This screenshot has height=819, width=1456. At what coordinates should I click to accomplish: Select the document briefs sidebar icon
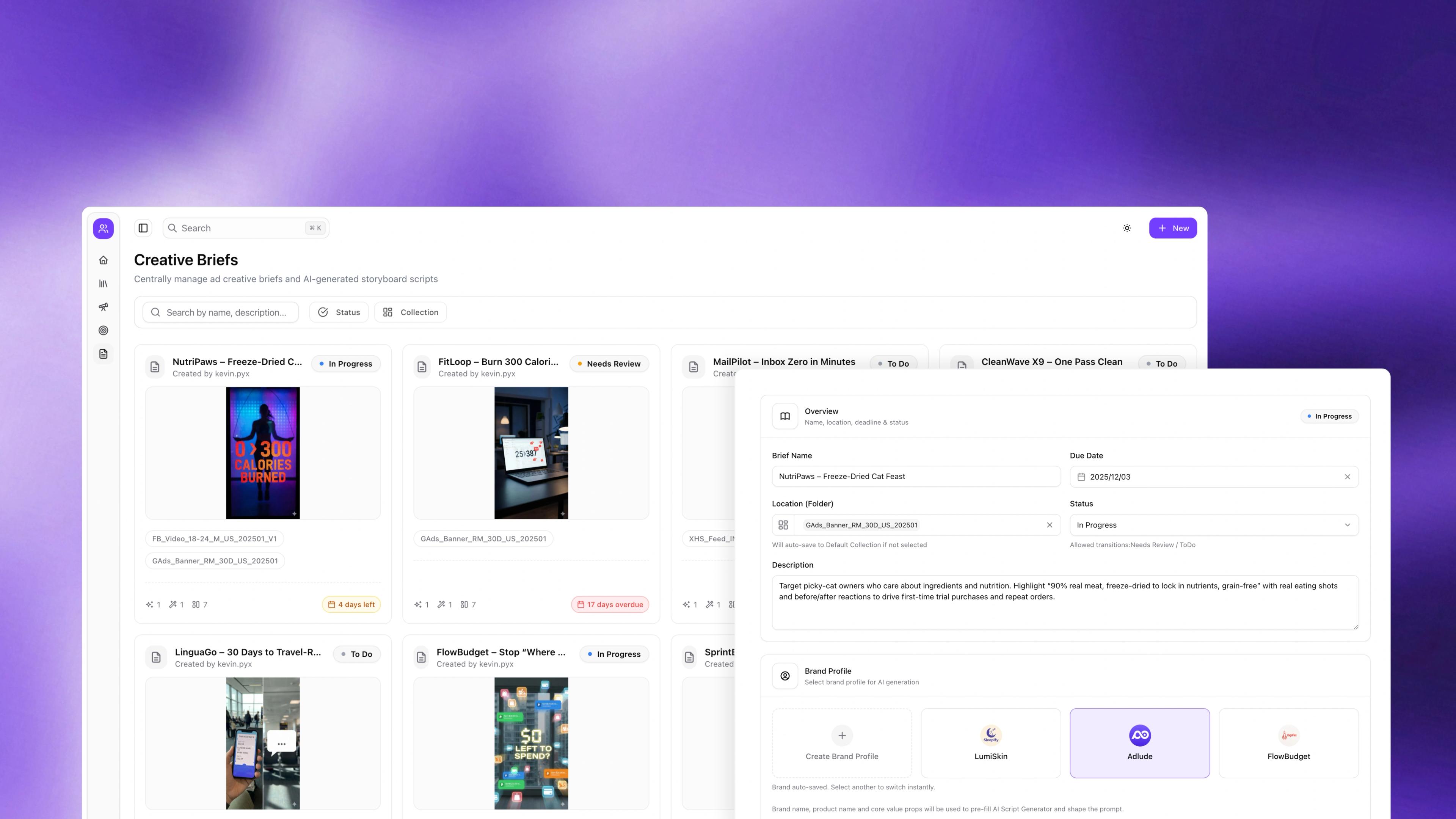[x=104, y=354]
